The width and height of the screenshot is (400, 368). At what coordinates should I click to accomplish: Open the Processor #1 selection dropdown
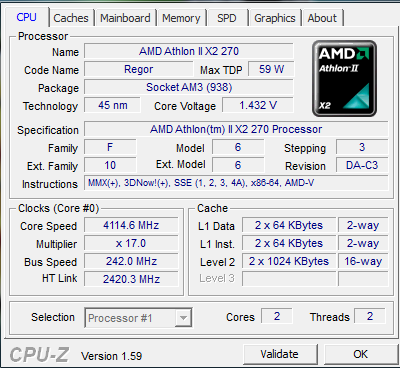[138, 318]
